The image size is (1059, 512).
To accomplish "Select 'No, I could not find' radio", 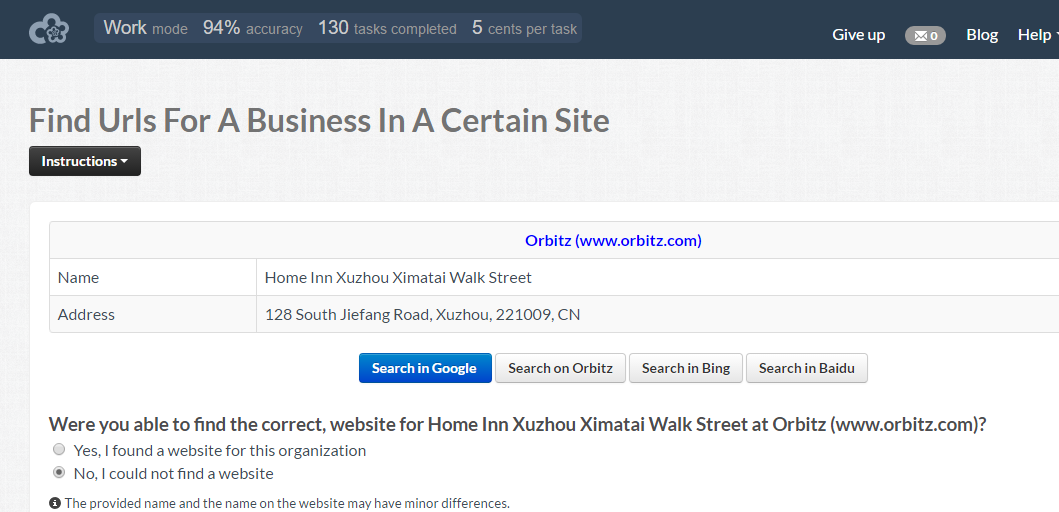I will [59, 473].
